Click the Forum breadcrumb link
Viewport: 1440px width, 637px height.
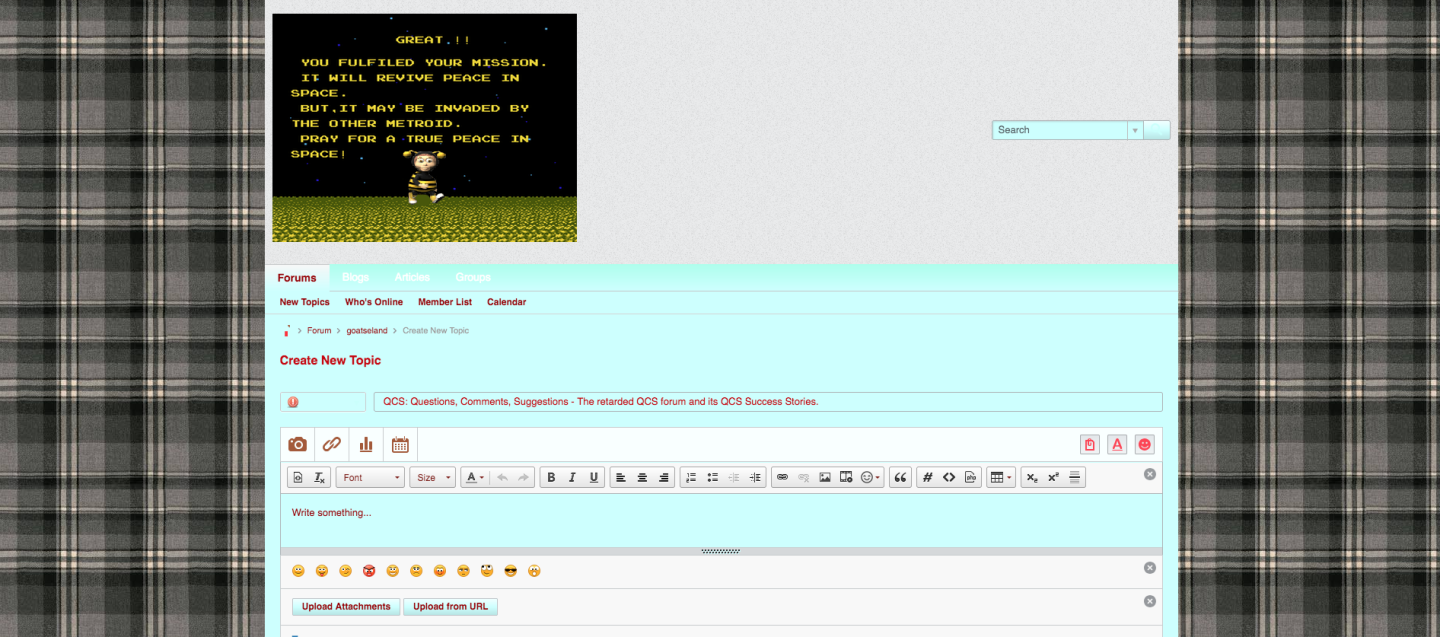point(319,330)
